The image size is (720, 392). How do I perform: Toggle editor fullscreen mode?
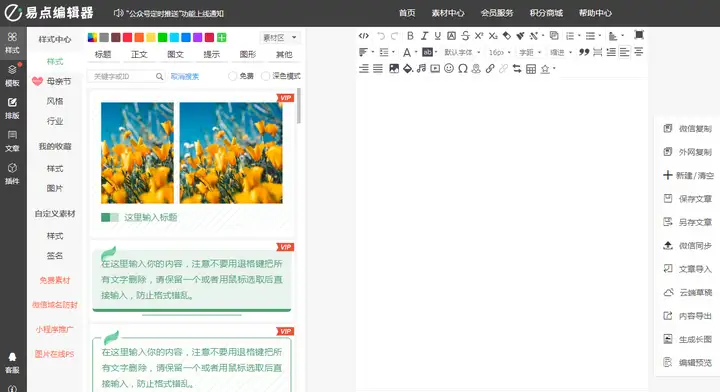coord(639,35)
